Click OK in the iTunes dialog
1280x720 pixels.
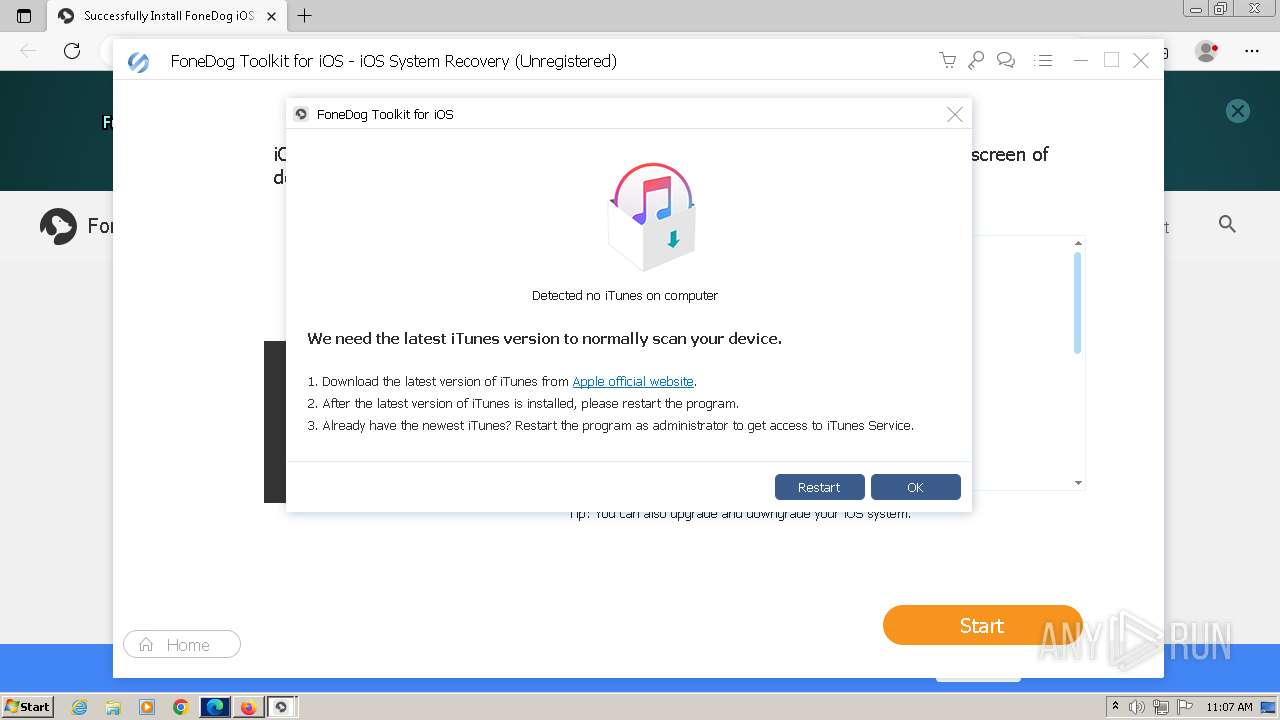tap(915, 487)
